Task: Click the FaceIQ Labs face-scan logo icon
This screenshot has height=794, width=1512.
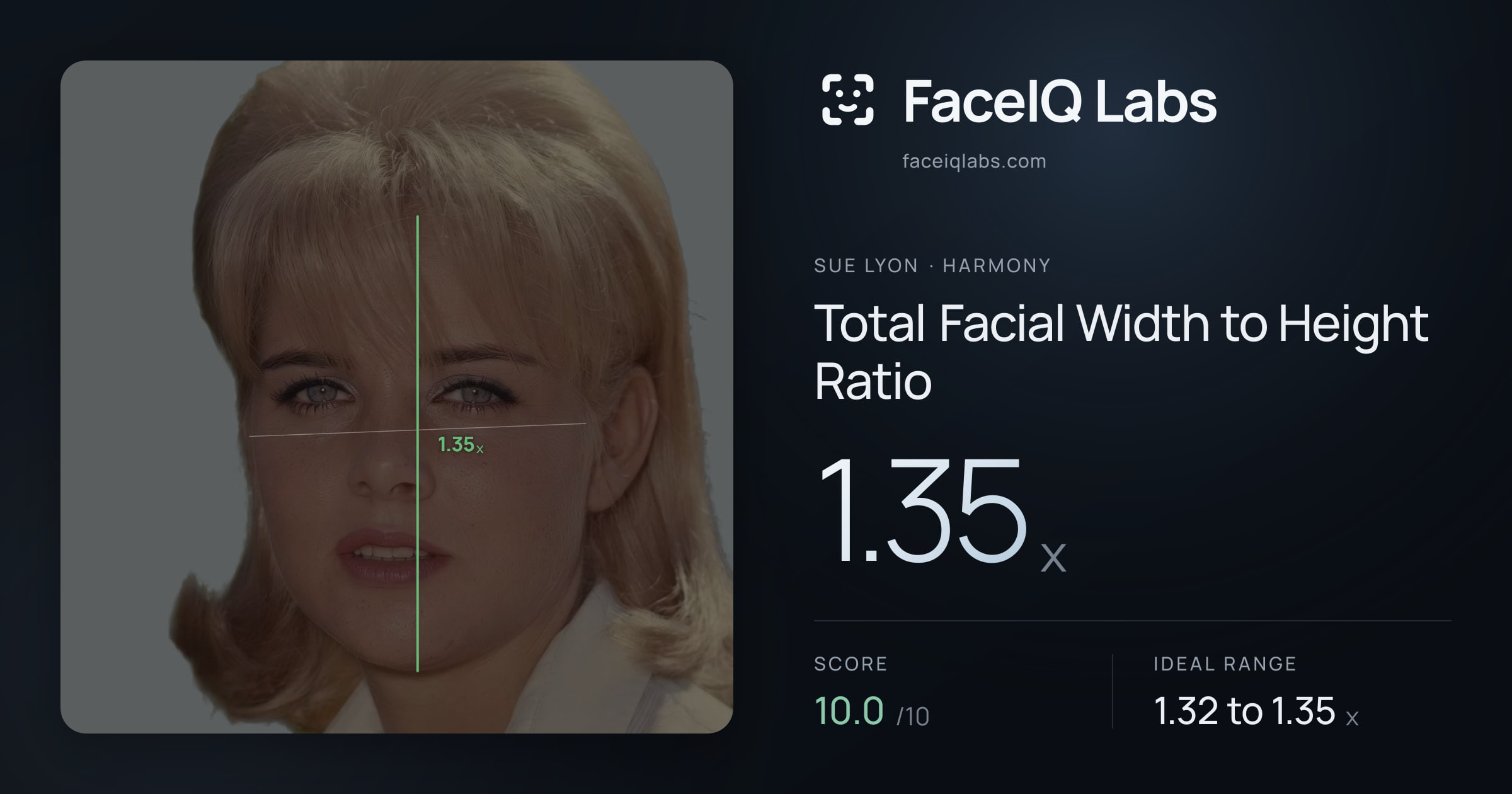Action: (848, 100)
